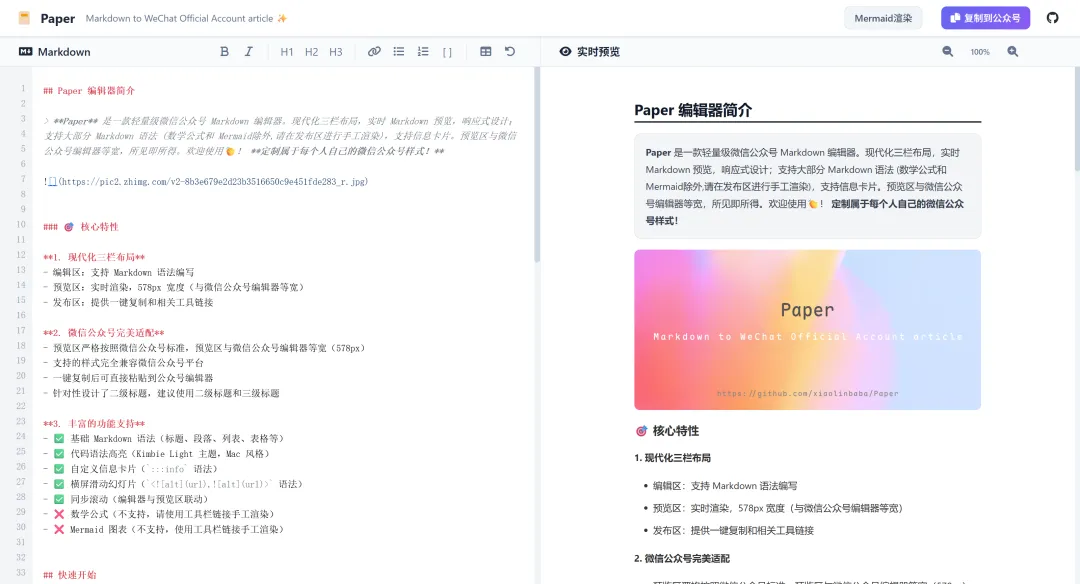Click editor line '**3. 丰富的功能支持**'

pos(94,424)
